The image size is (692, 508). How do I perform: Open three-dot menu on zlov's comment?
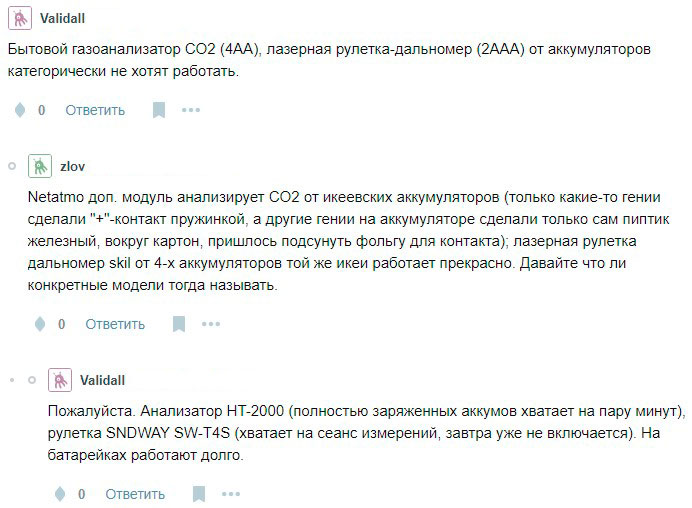click(x=211, y=324)
